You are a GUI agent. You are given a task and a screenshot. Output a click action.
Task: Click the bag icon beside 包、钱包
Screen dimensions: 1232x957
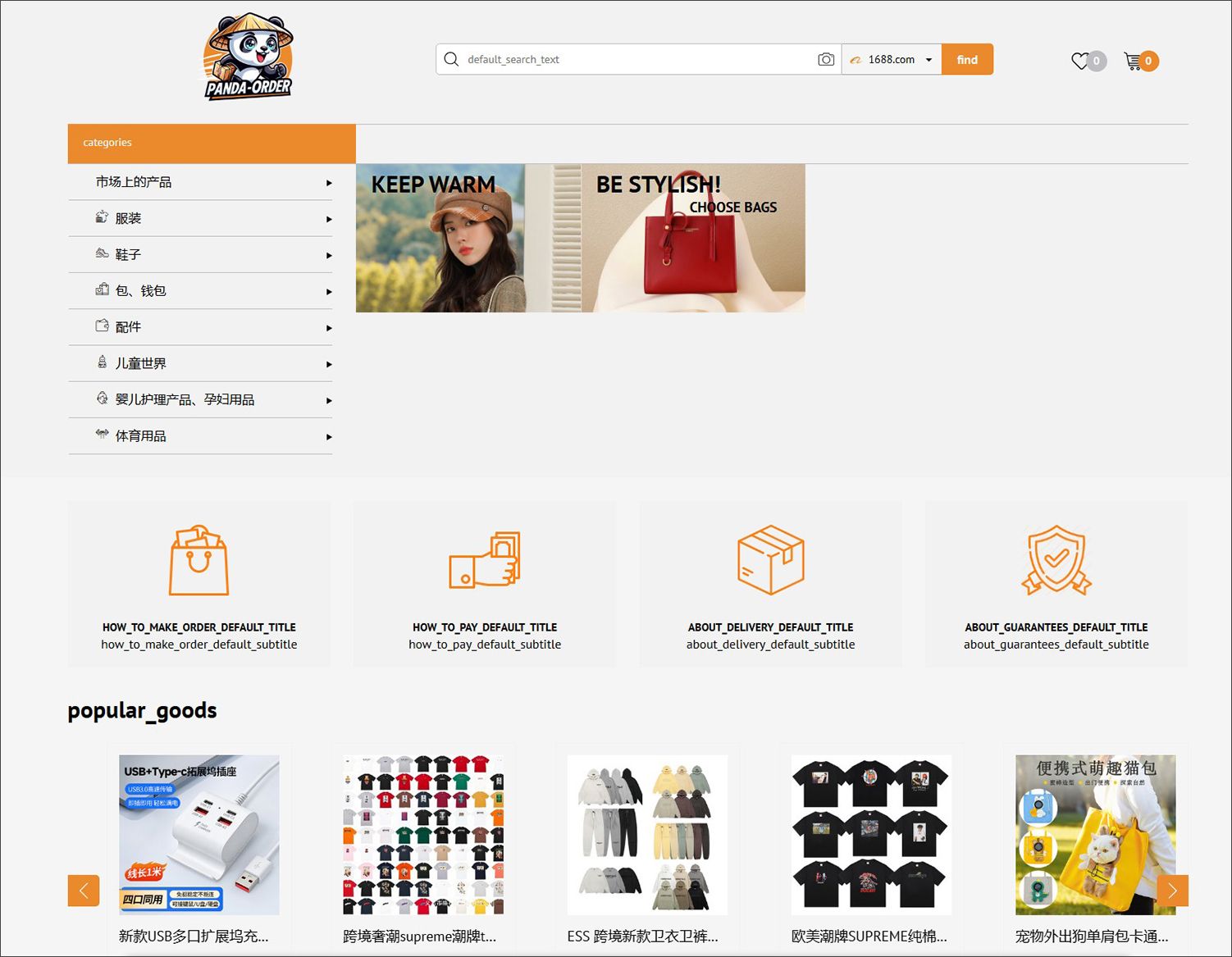[102, 289]
